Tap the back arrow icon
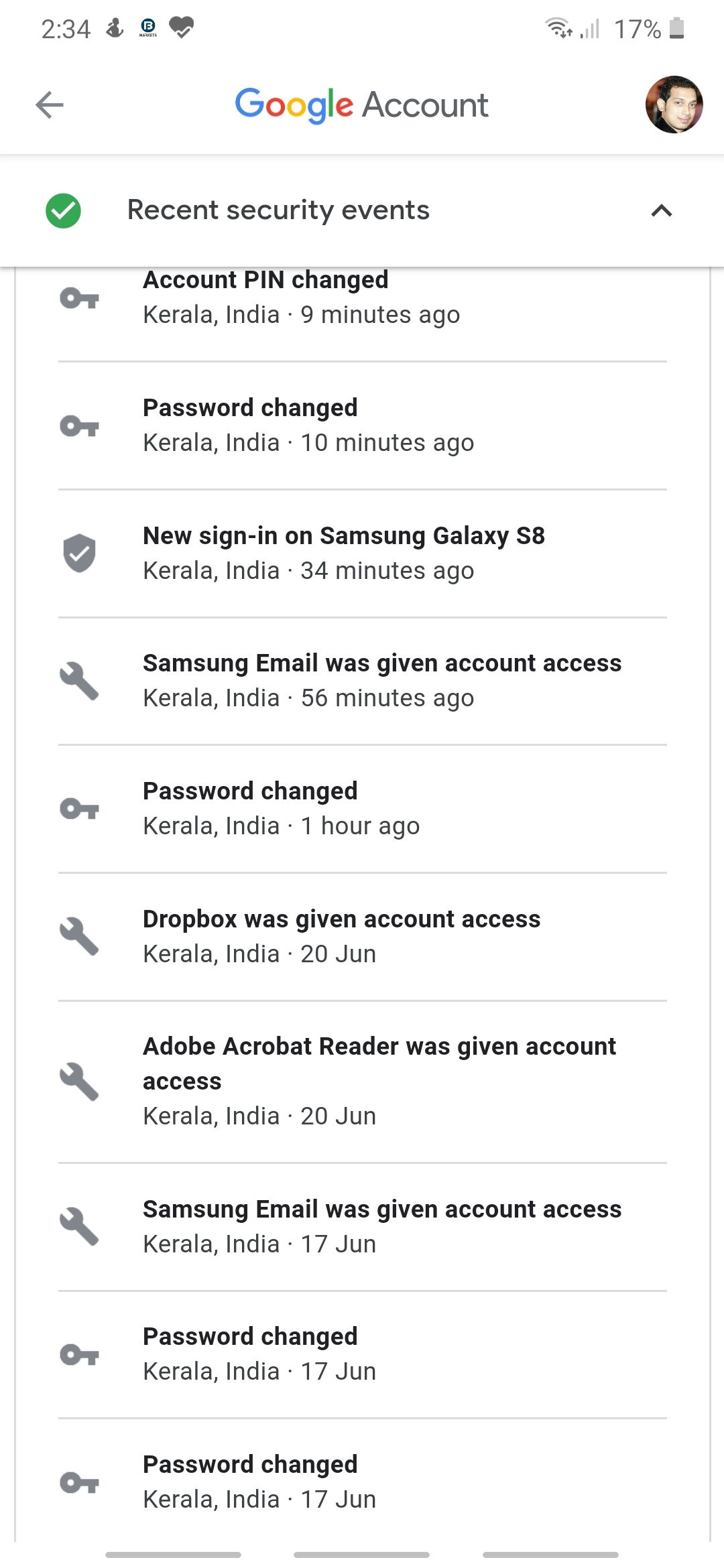 point(50,105)
